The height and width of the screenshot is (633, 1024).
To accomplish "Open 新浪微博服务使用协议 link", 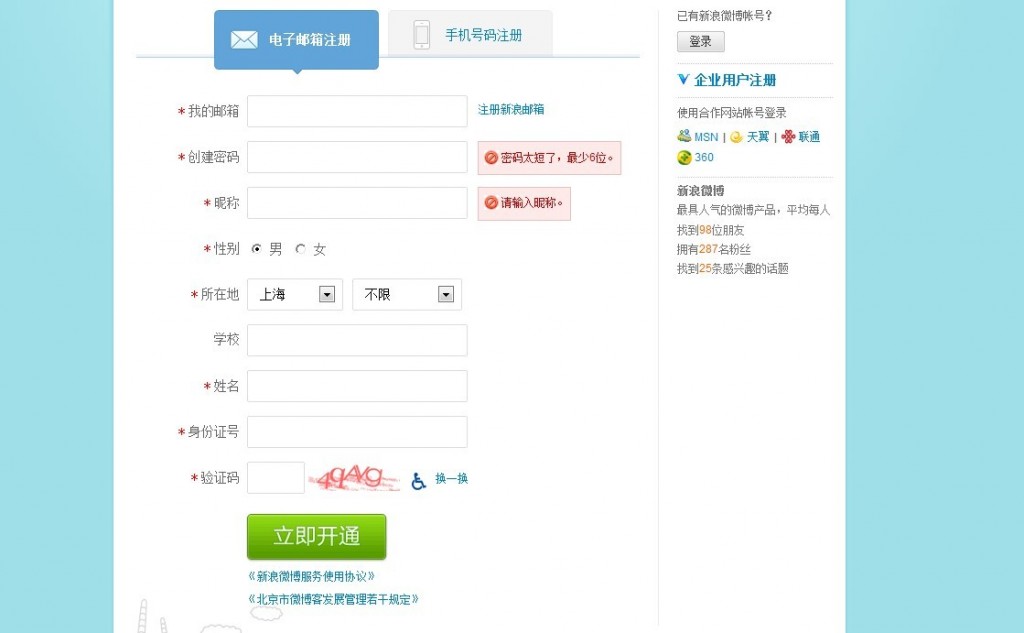I will point(312,576).
